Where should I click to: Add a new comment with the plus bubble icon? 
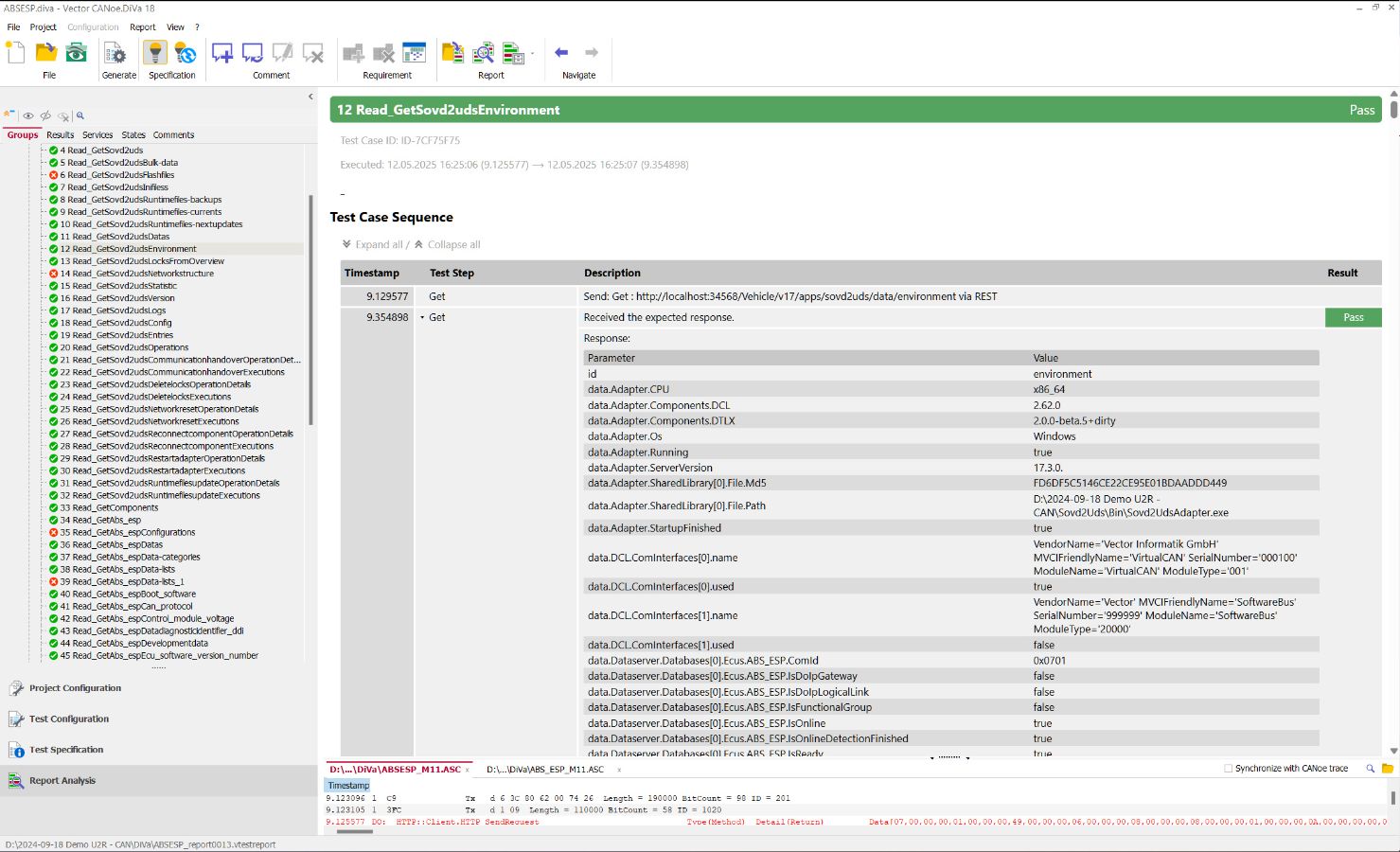coord(222,53)
